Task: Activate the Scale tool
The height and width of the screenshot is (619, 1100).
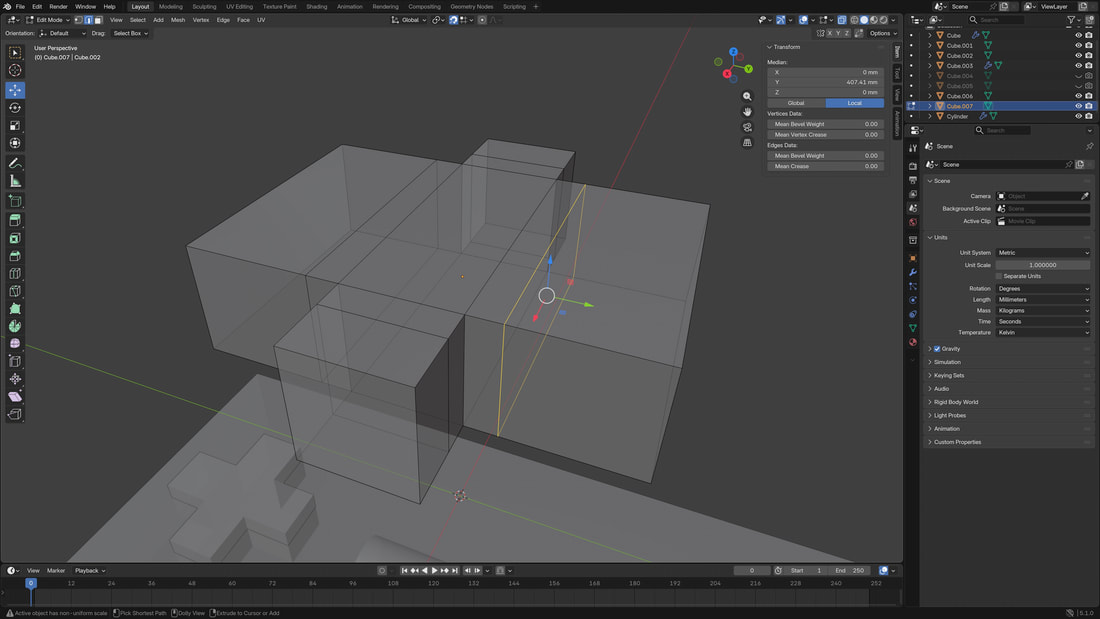Action: click(15, 126)
